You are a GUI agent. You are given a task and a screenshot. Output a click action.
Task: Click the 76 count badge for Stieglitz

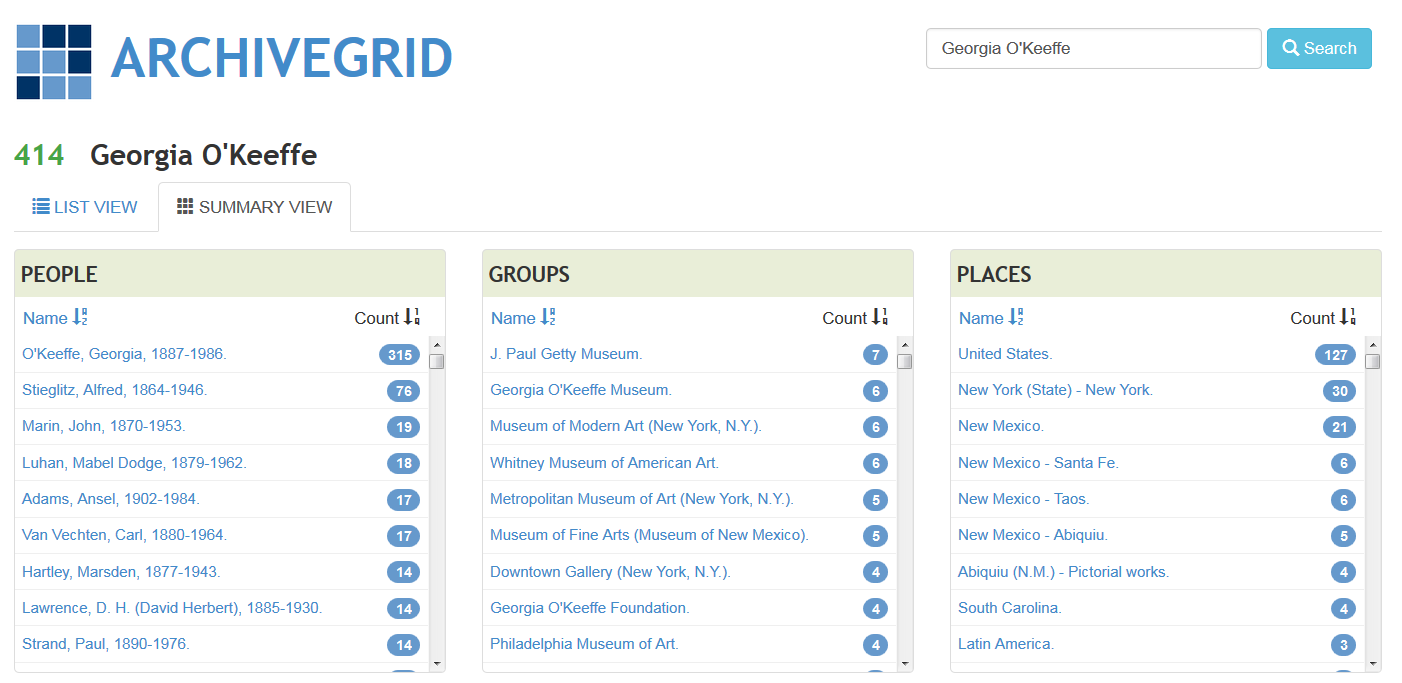click(404, 391)
